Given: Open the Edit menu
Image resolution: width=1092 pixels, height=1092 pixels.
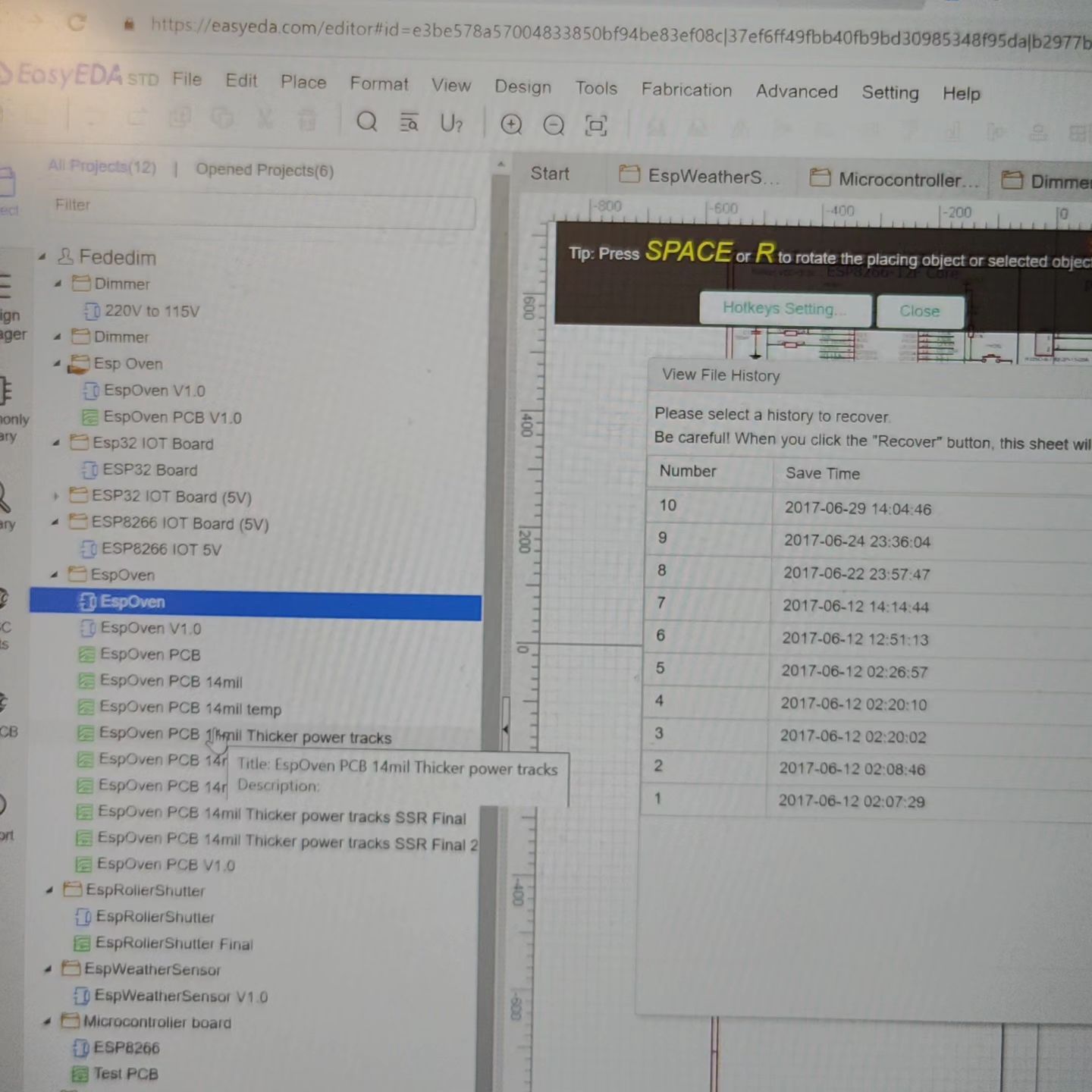Looking at the screenshot, I should pyautogui.click(x=241, y=80).
